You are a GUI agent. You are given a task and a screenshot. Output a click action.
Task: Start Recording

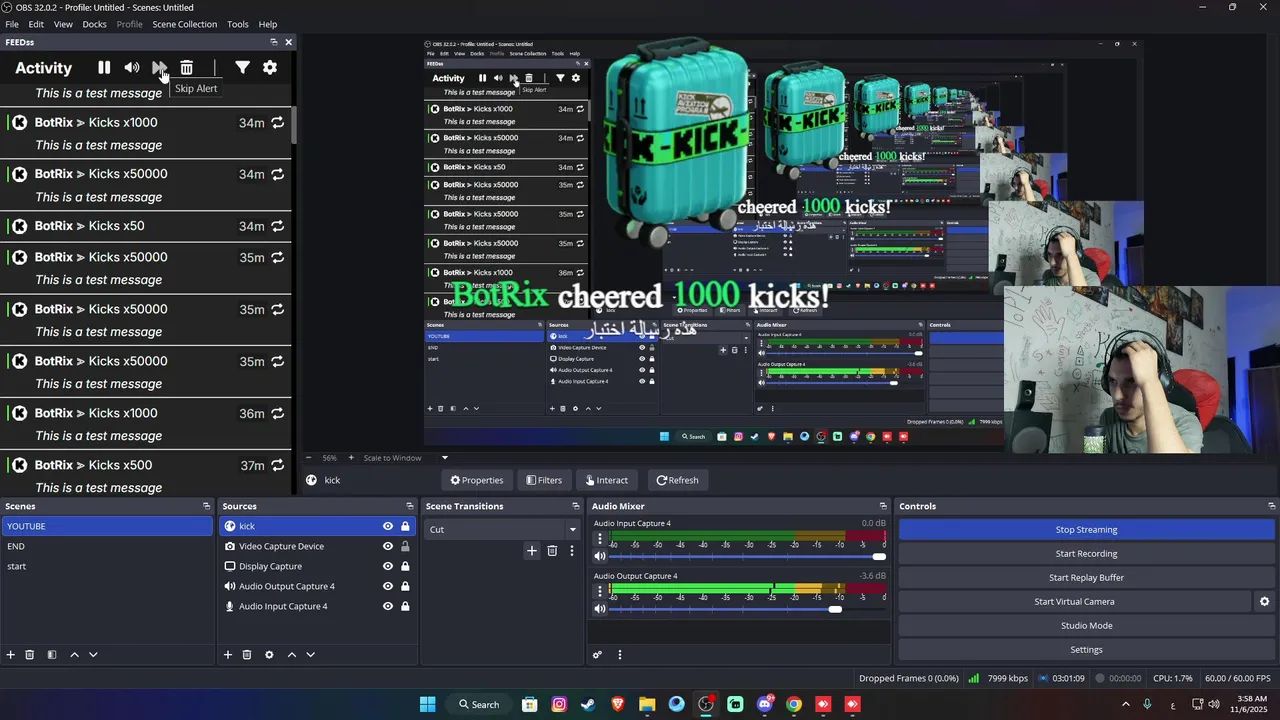[x=1086, y=554]
